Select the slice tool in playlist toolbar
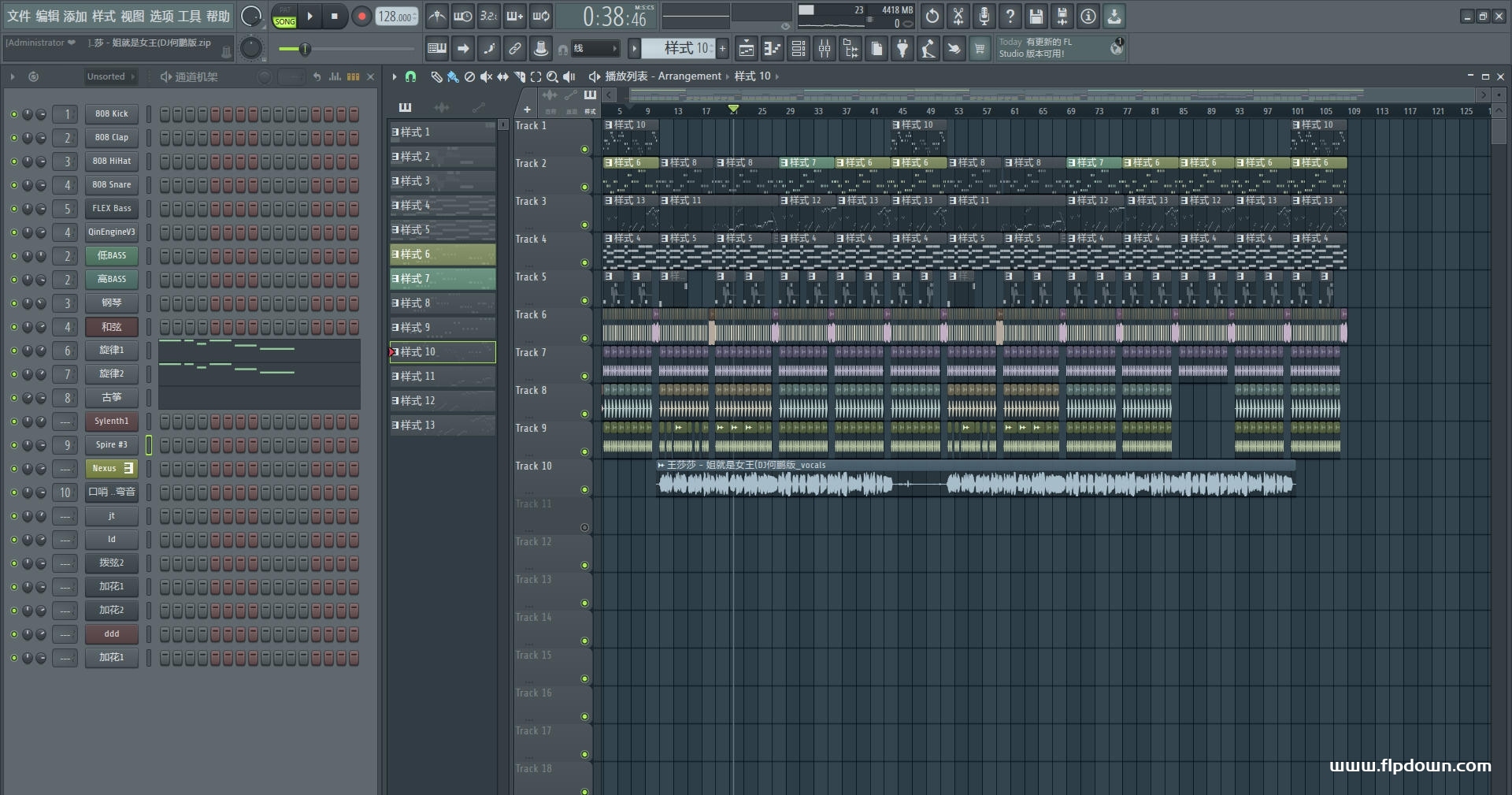 [x=520, y=76]
